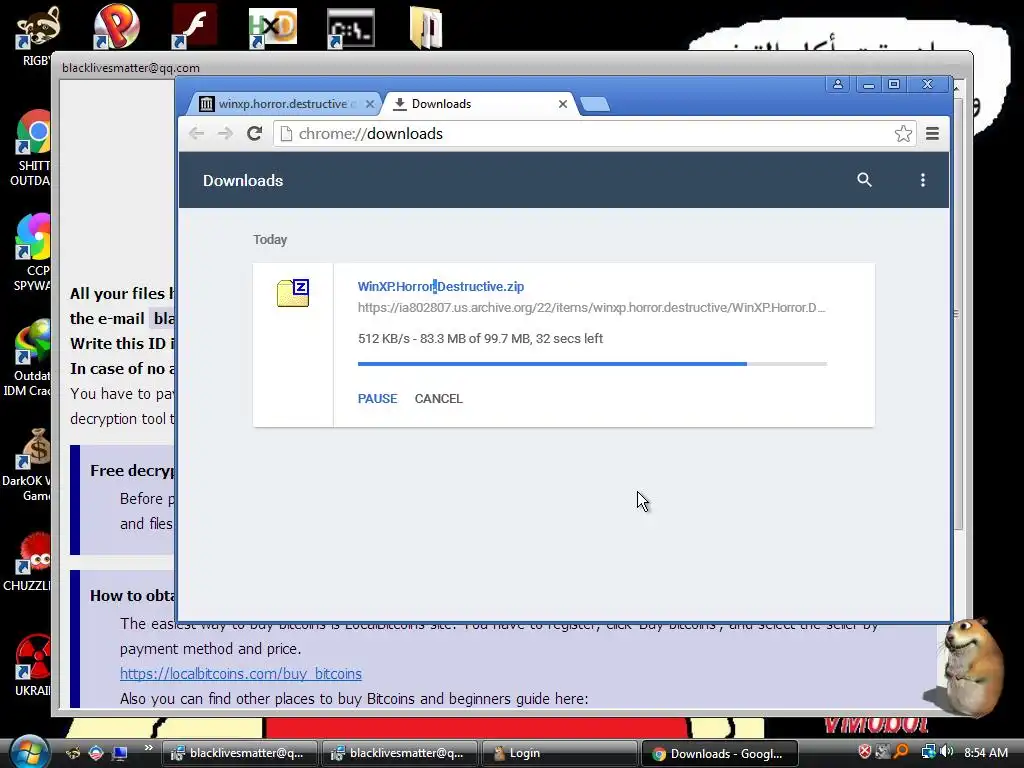
Task: Click the orange magnifier tray icon
Action: (x=902, y=752)
